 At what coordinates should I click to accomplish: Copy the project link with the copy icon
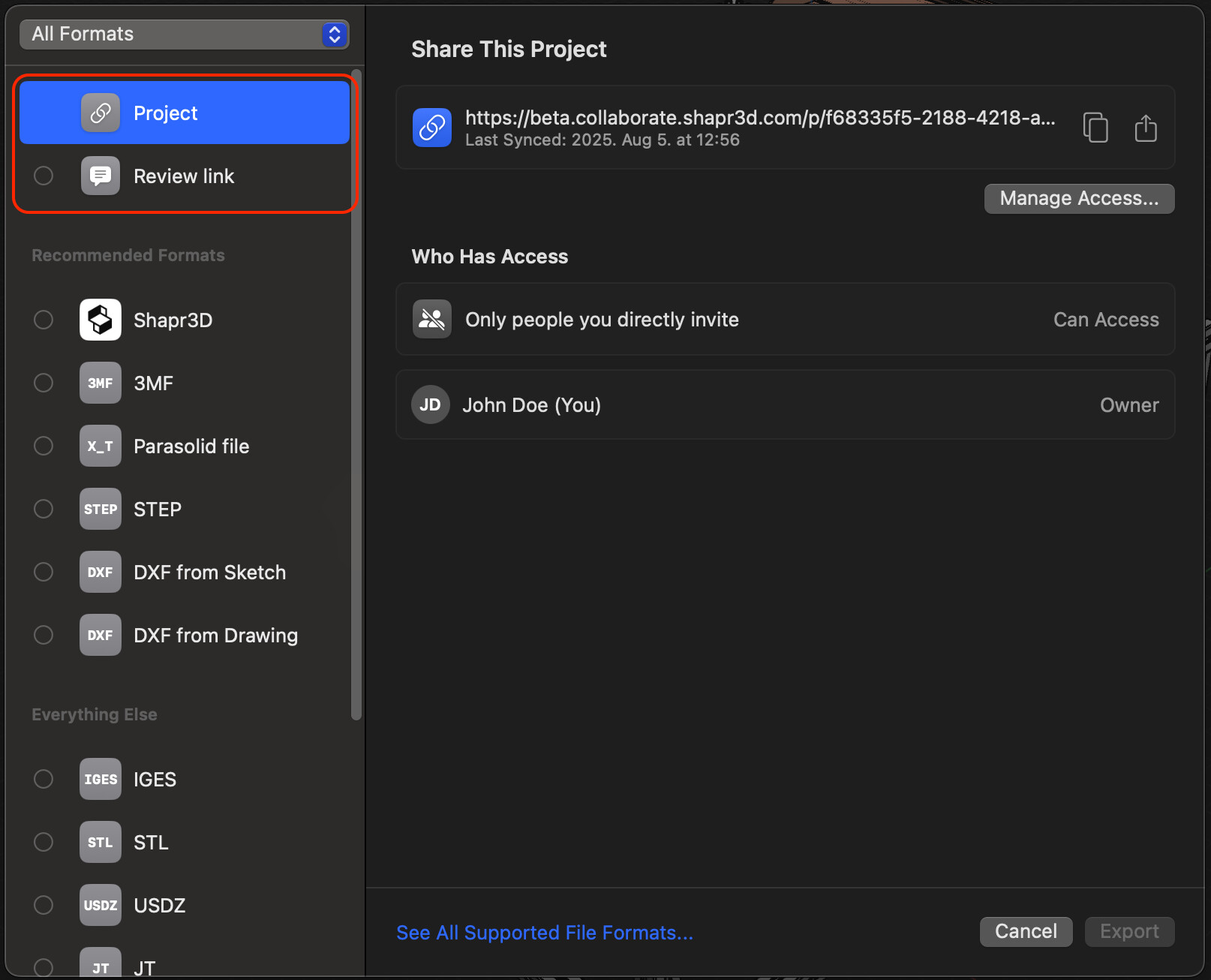(1095, 127)
